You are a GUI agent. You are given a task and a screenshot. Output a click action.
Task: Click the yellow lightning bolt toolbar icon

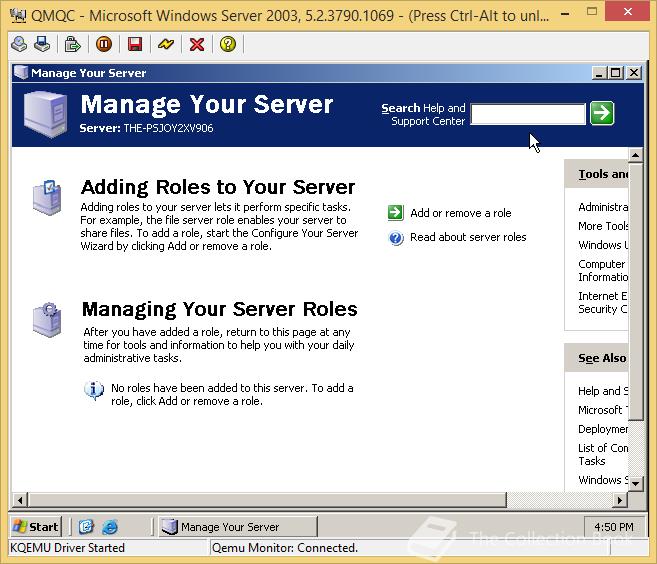pyautogui.click(x=166, y=44)
